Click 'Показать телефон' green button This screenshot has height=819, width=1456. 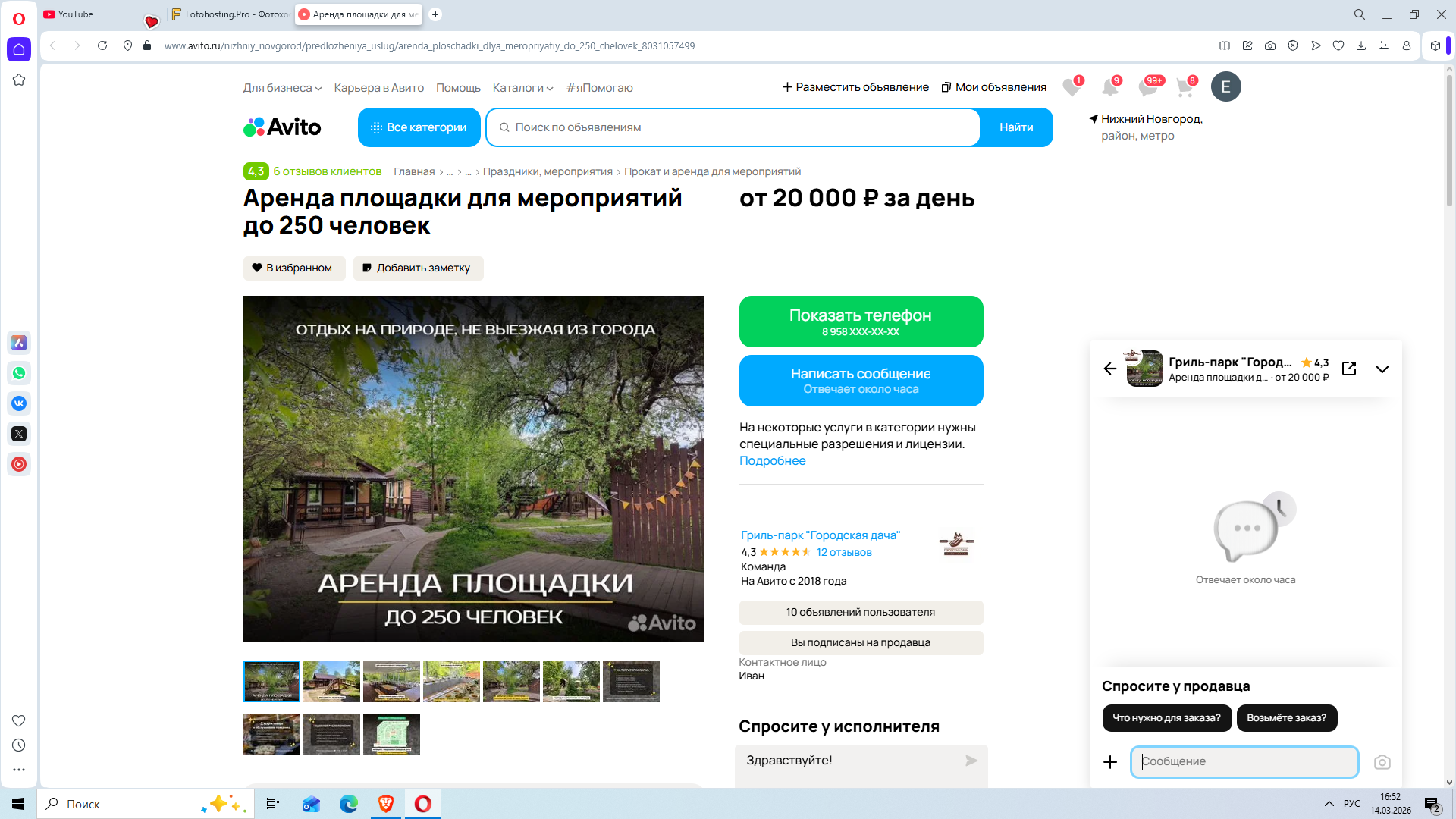861,322
